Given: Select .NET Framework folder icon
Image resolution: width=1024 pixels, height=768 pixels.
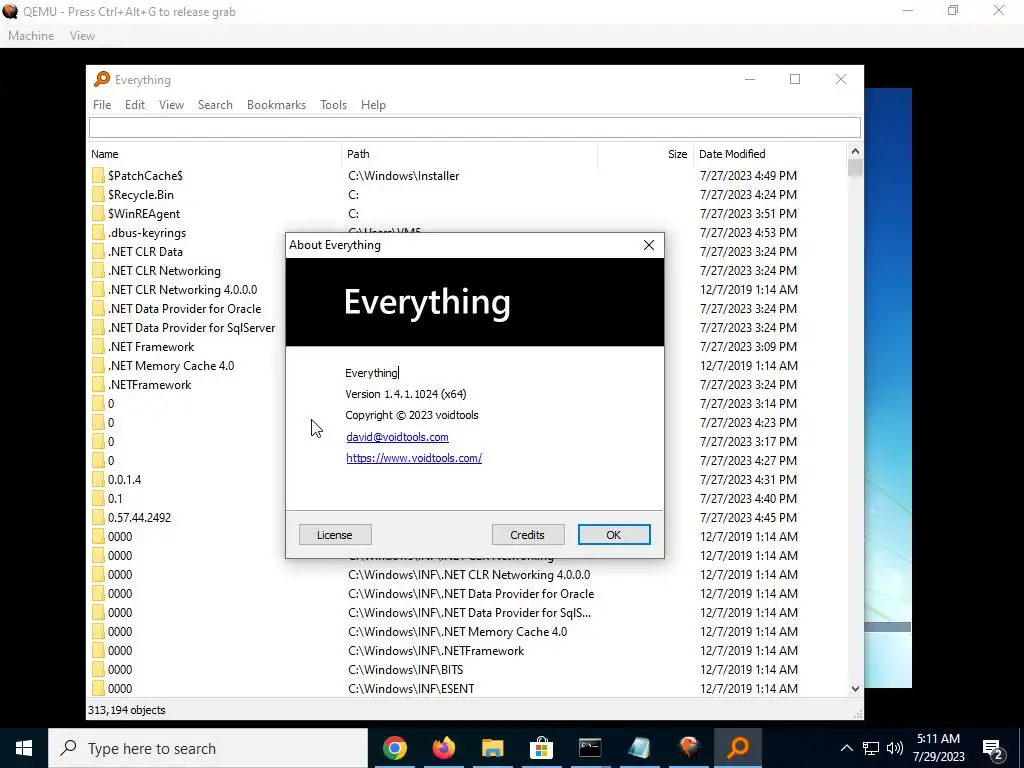Looking at the screenshot, I should pos(98,347).
